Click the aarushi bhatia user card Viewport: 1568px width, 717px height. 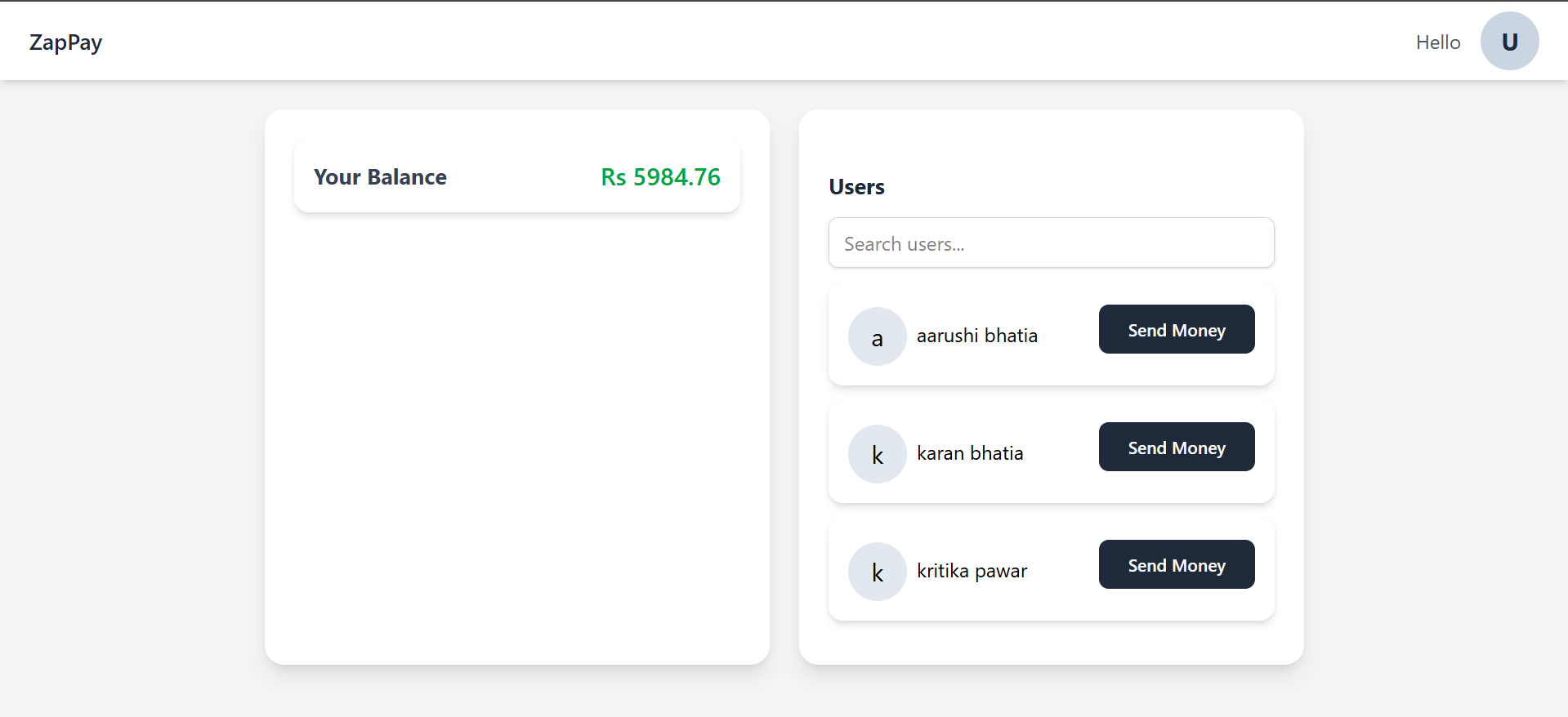pos(1052,335)
